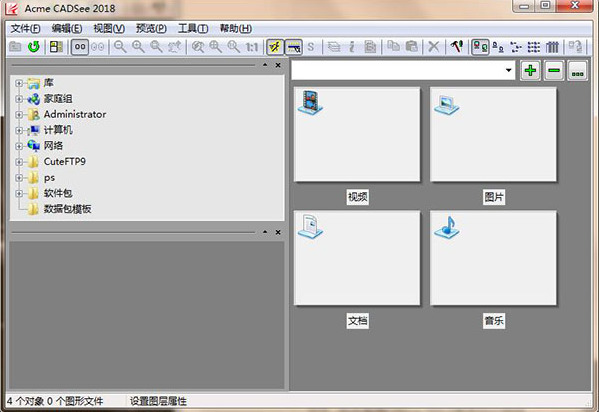
Task: Open the 帮助(H) menu
Action: click(236, 29)
